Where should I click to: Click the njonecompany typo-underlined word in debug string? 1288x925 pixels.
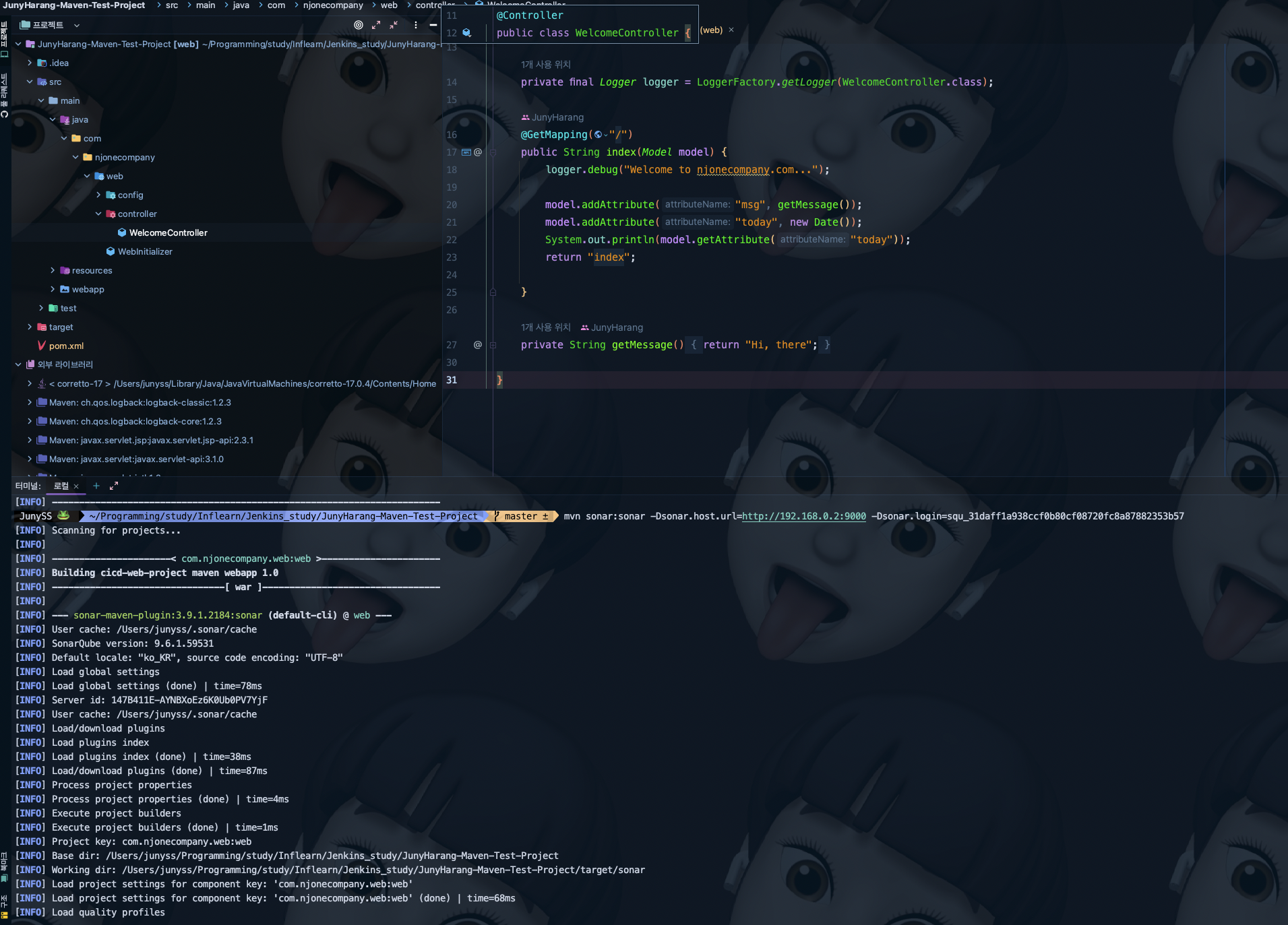click(x=733, y=170)
